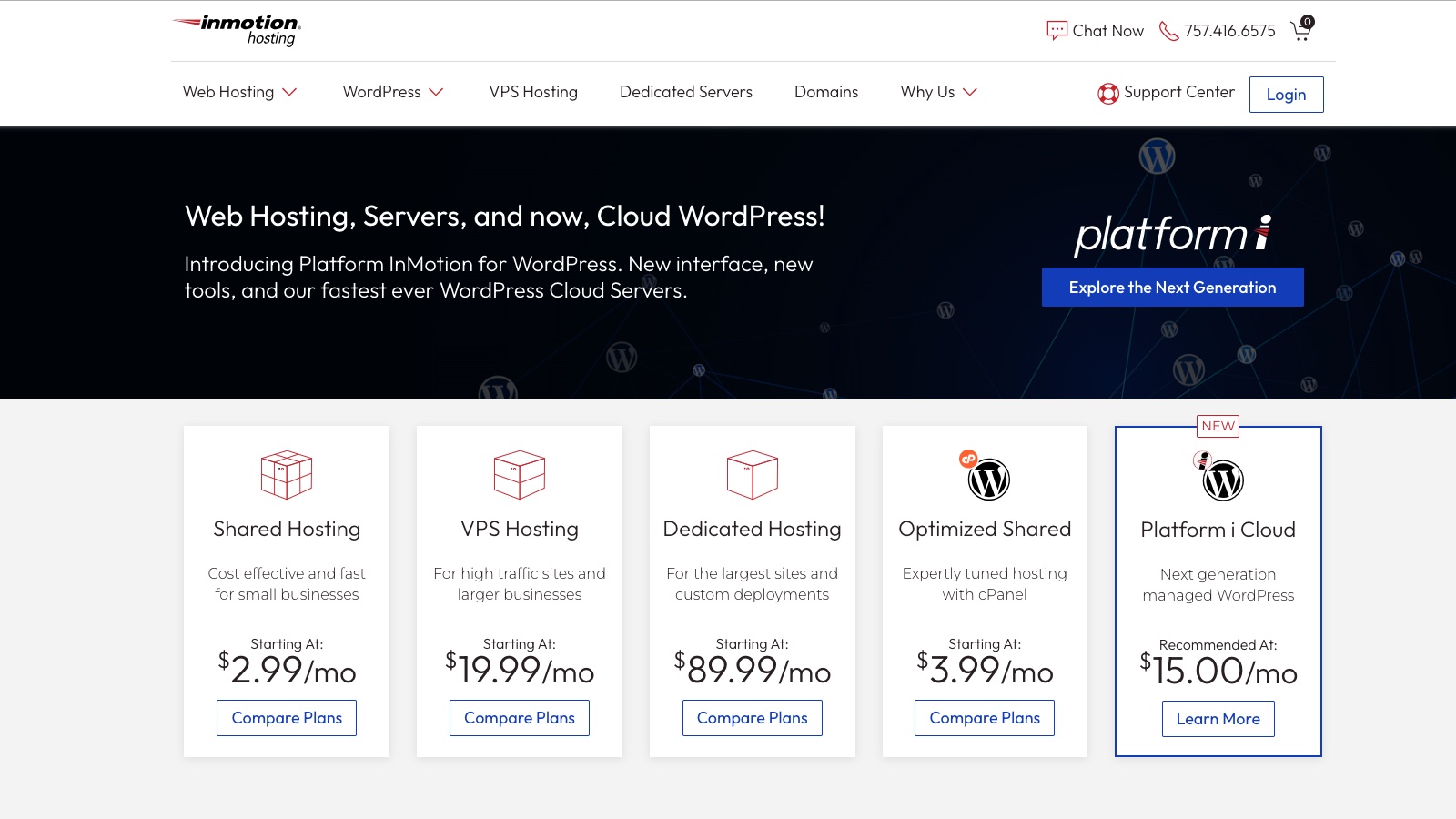Click the banner headline about Cloud WordPress
Screen dimensions: 1456x819
click(505, 217)
